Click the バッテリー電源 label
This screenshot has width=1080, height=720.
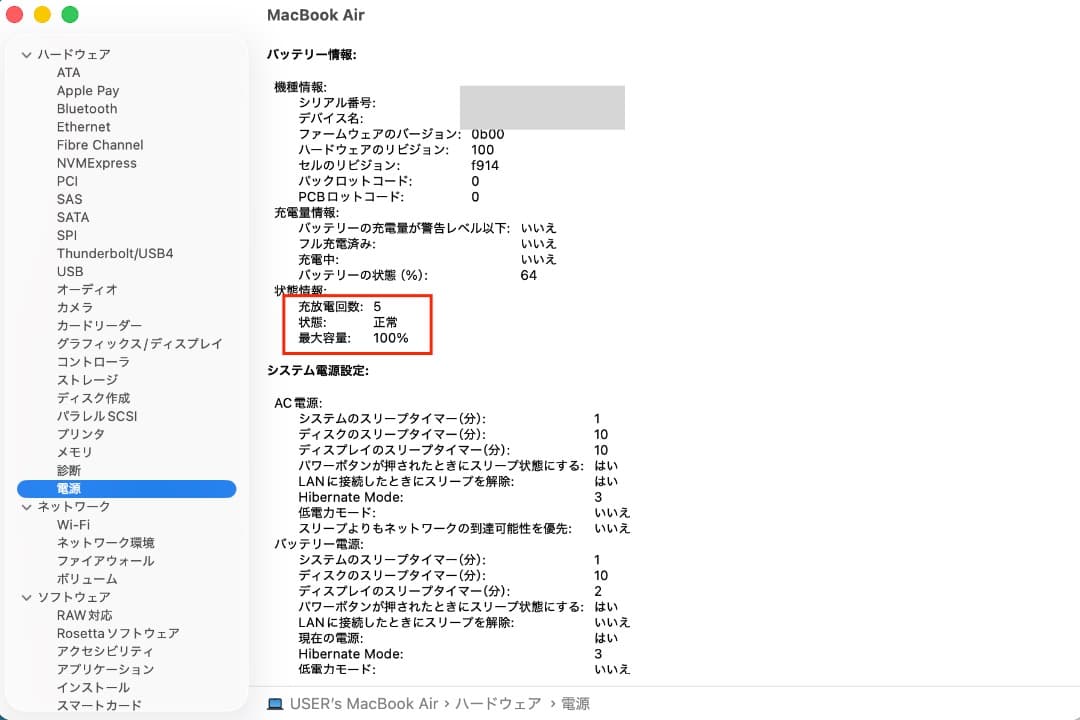(x=319, y=544)
